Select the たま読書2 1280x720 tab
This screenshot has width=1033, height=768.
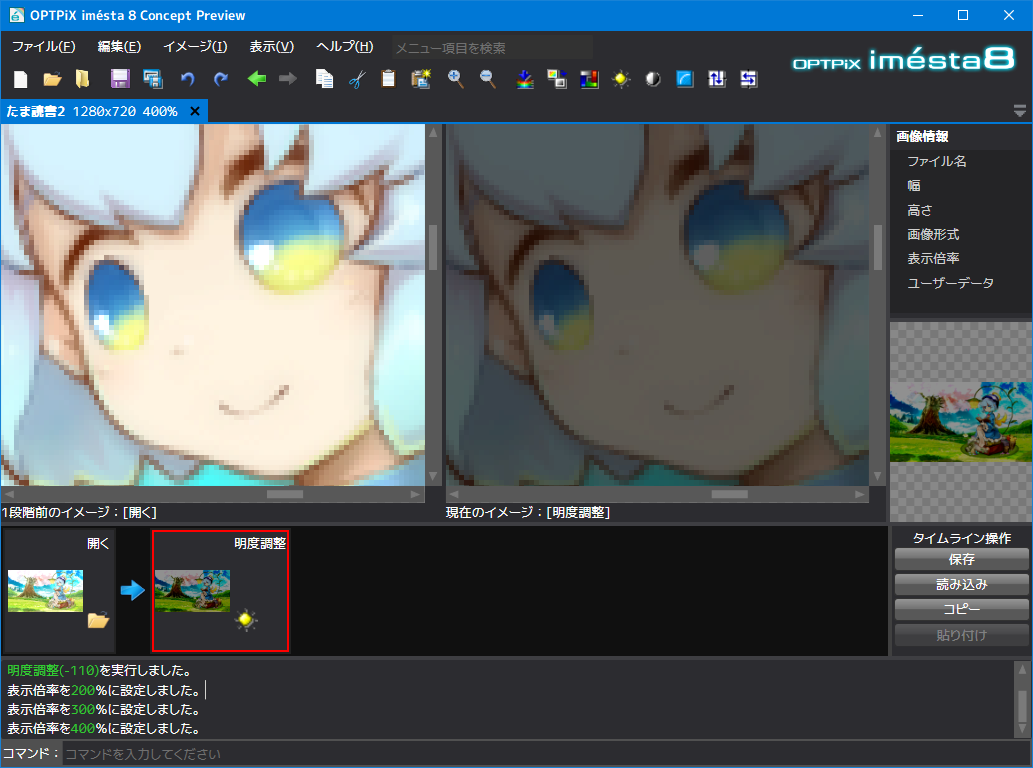92,111
